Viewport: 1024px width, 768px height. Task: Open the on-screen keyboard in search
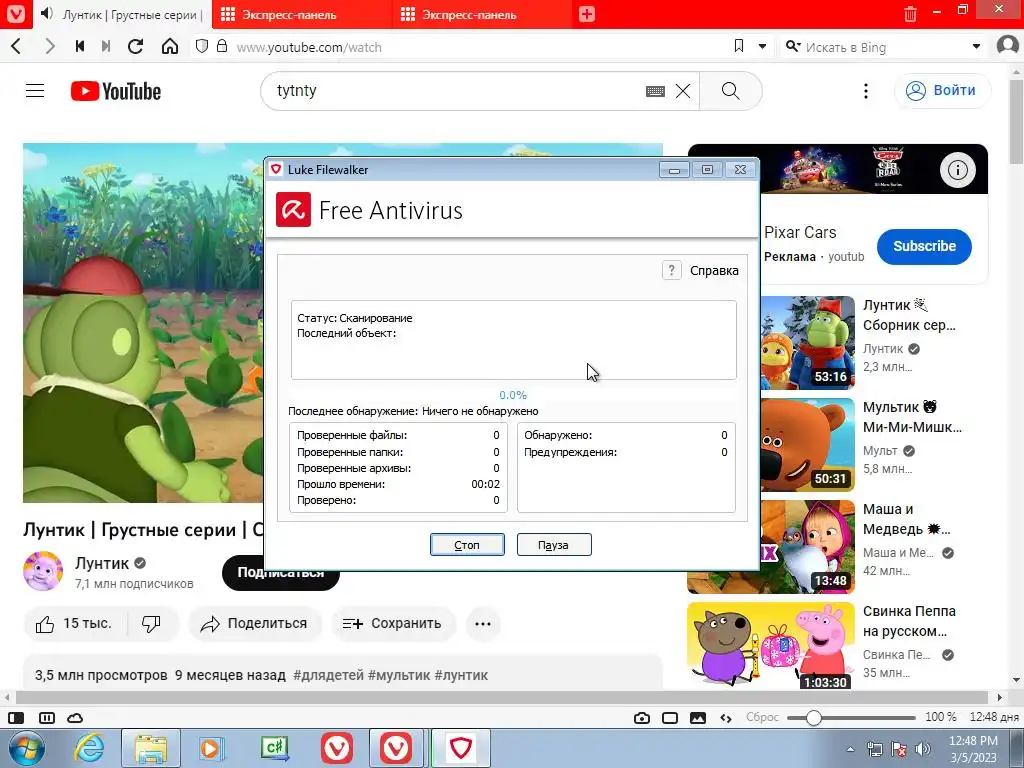(655, 91)
